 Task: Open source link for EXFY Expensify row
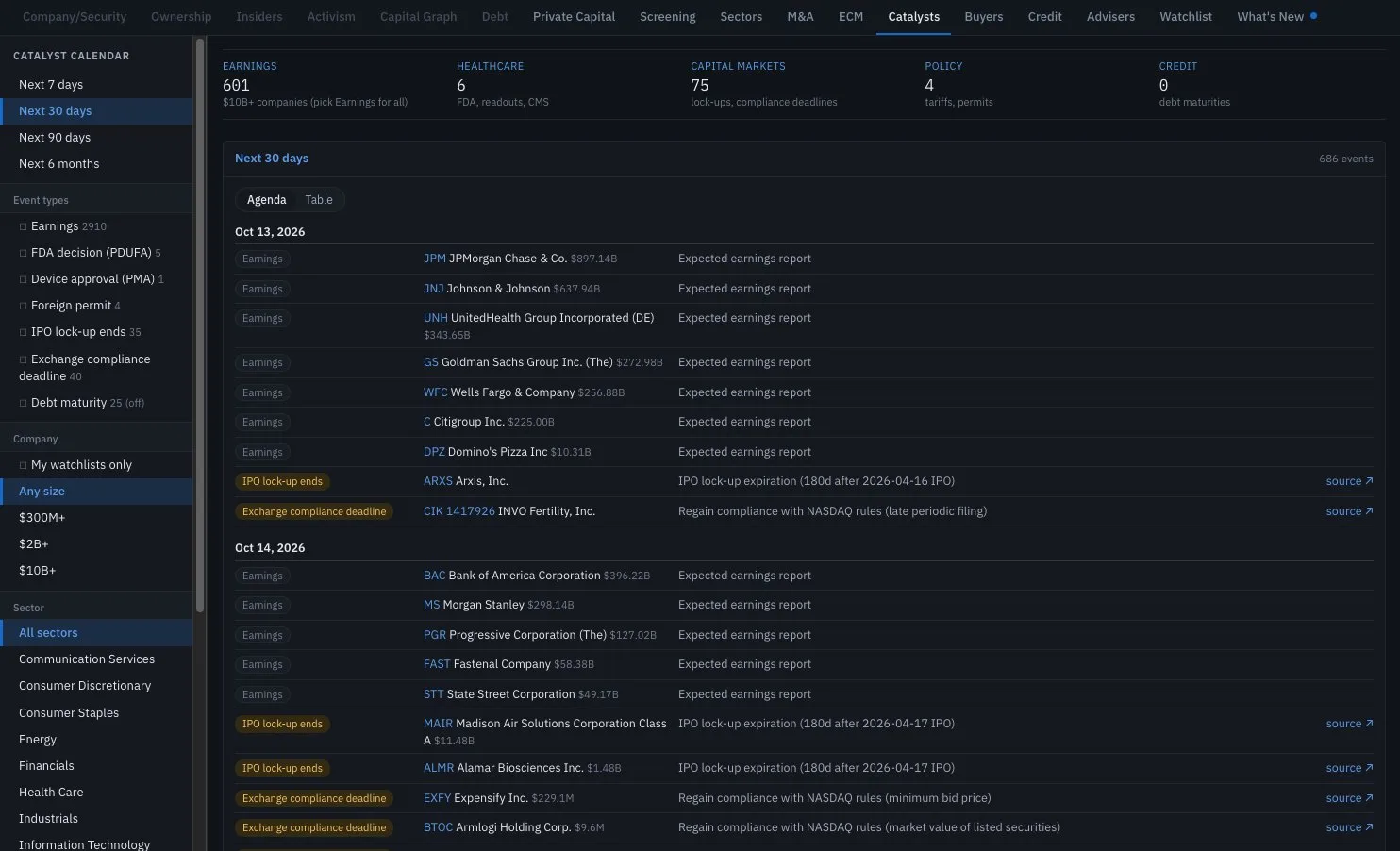click(1349, 798)
